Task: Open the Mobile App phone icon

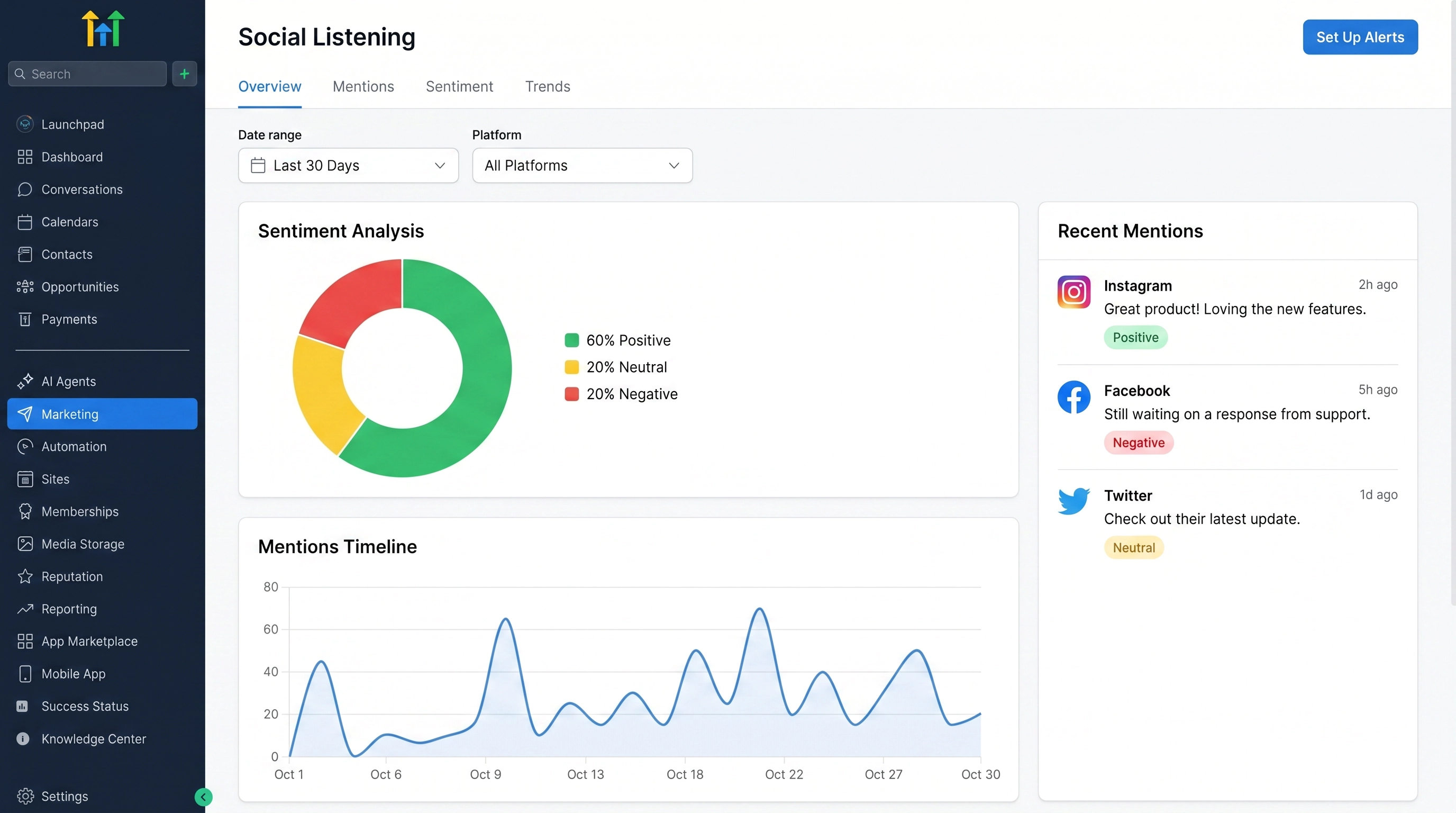Action: coord(25,674)
